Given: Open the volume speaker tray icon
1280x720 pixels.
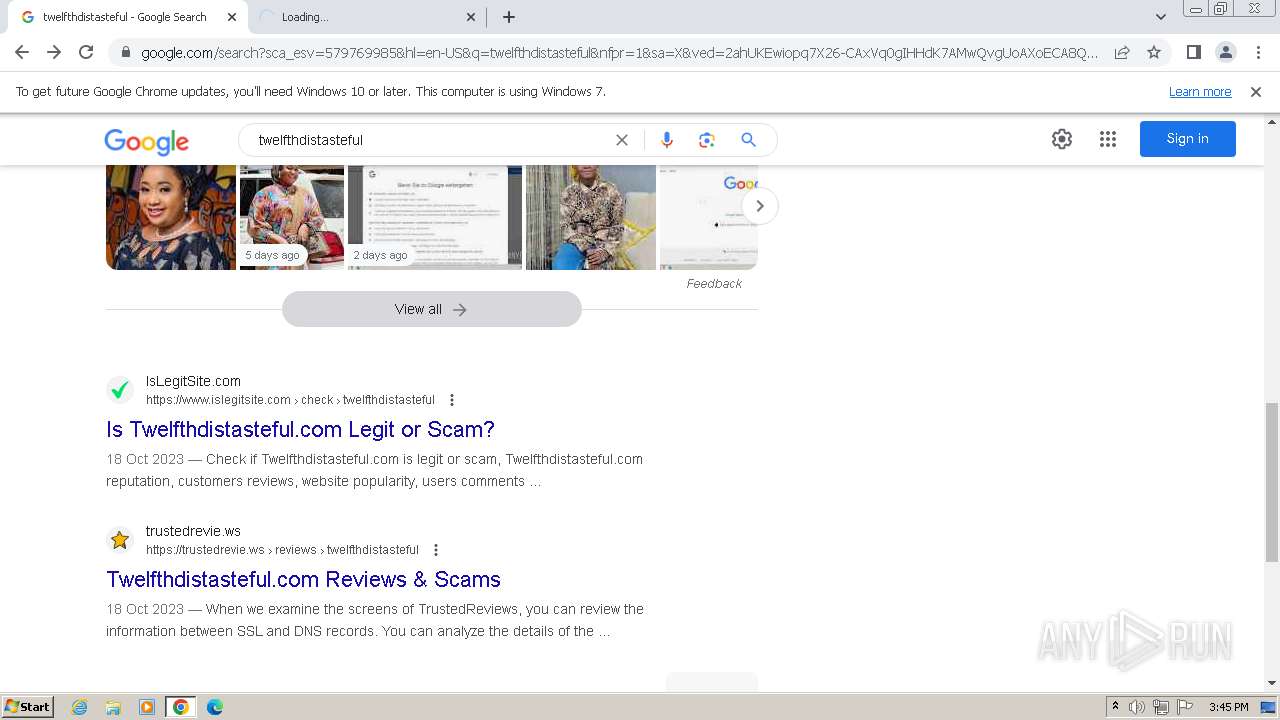Looking at the screenshot, I should point(1137,707).
